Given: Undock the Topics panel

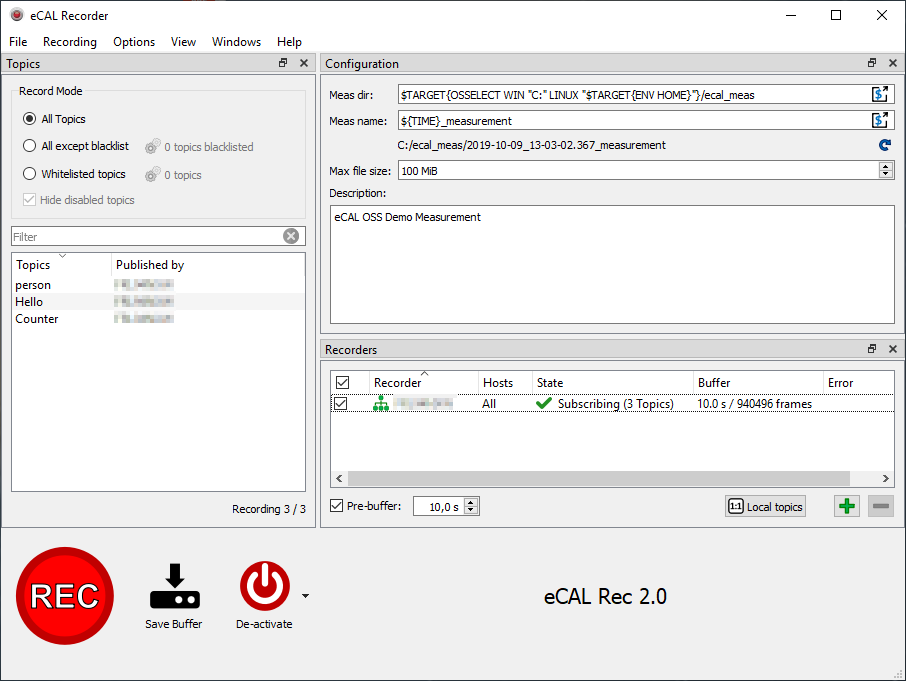Looking at the screenshot, I should (x=283, y=63).
